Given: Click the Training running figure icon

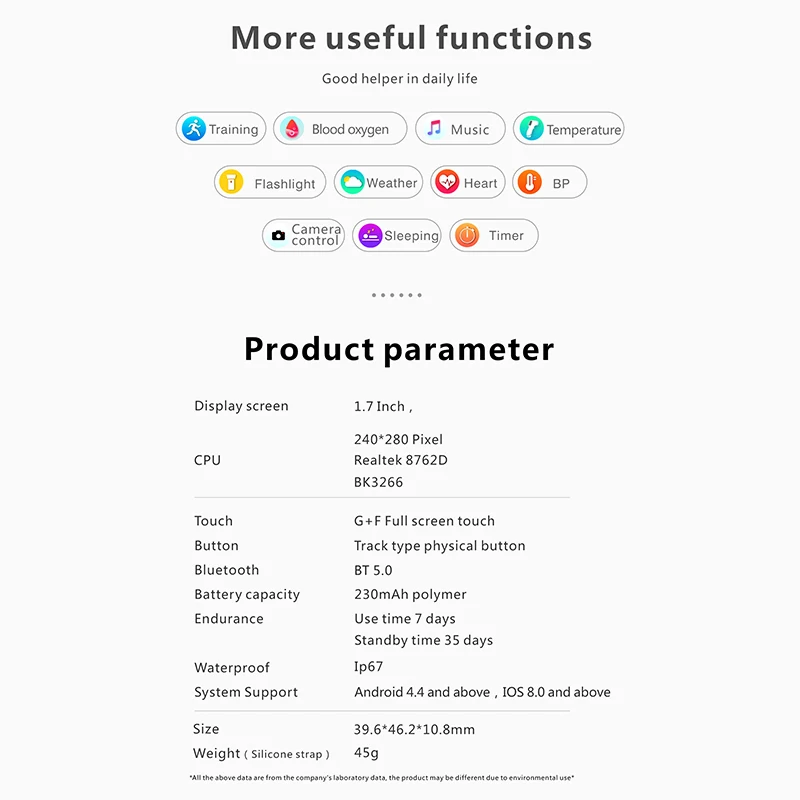Looking at the screenshot, I should [x=193, y=129].
